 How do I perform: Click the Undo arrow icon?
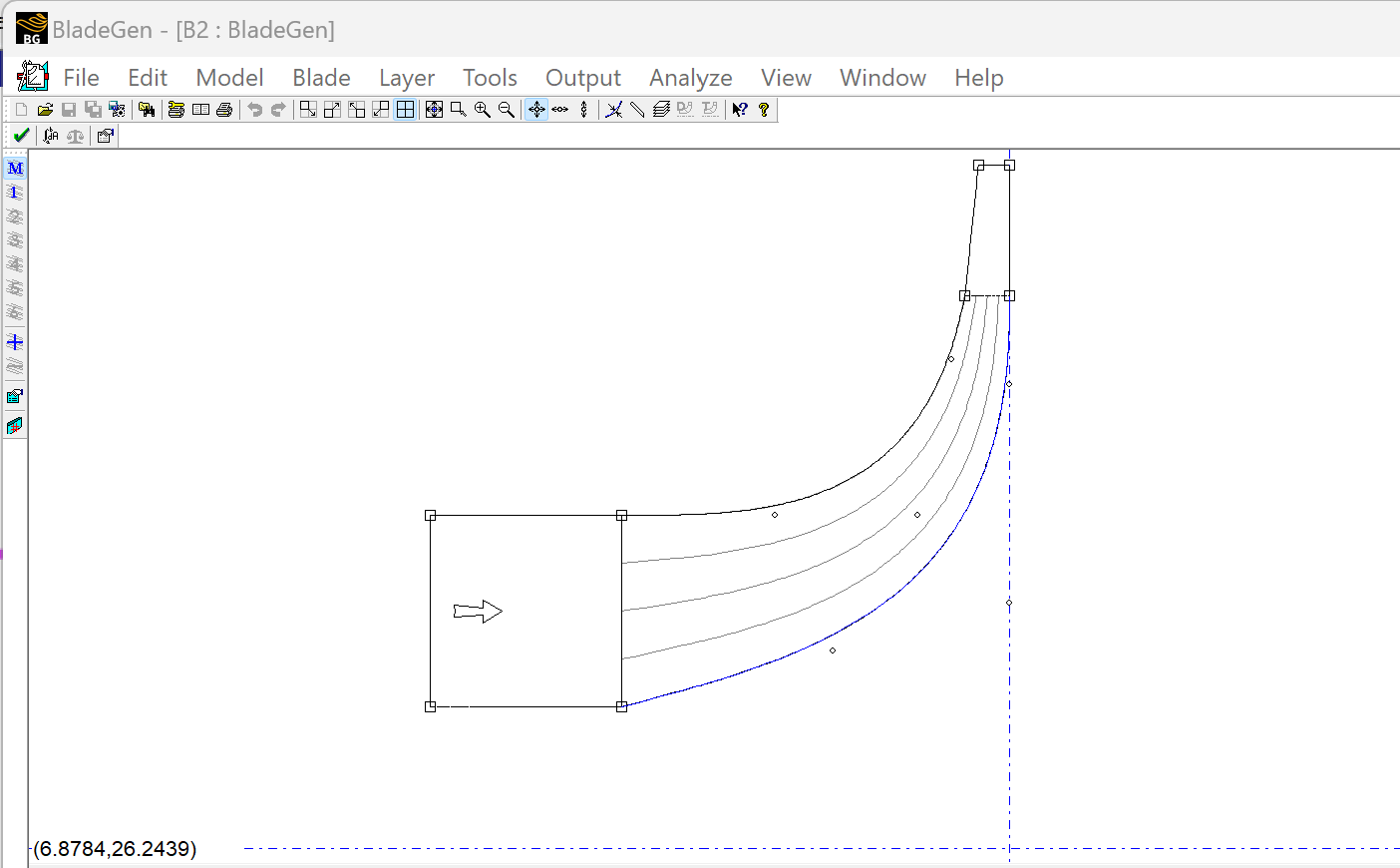click(254, 110)
